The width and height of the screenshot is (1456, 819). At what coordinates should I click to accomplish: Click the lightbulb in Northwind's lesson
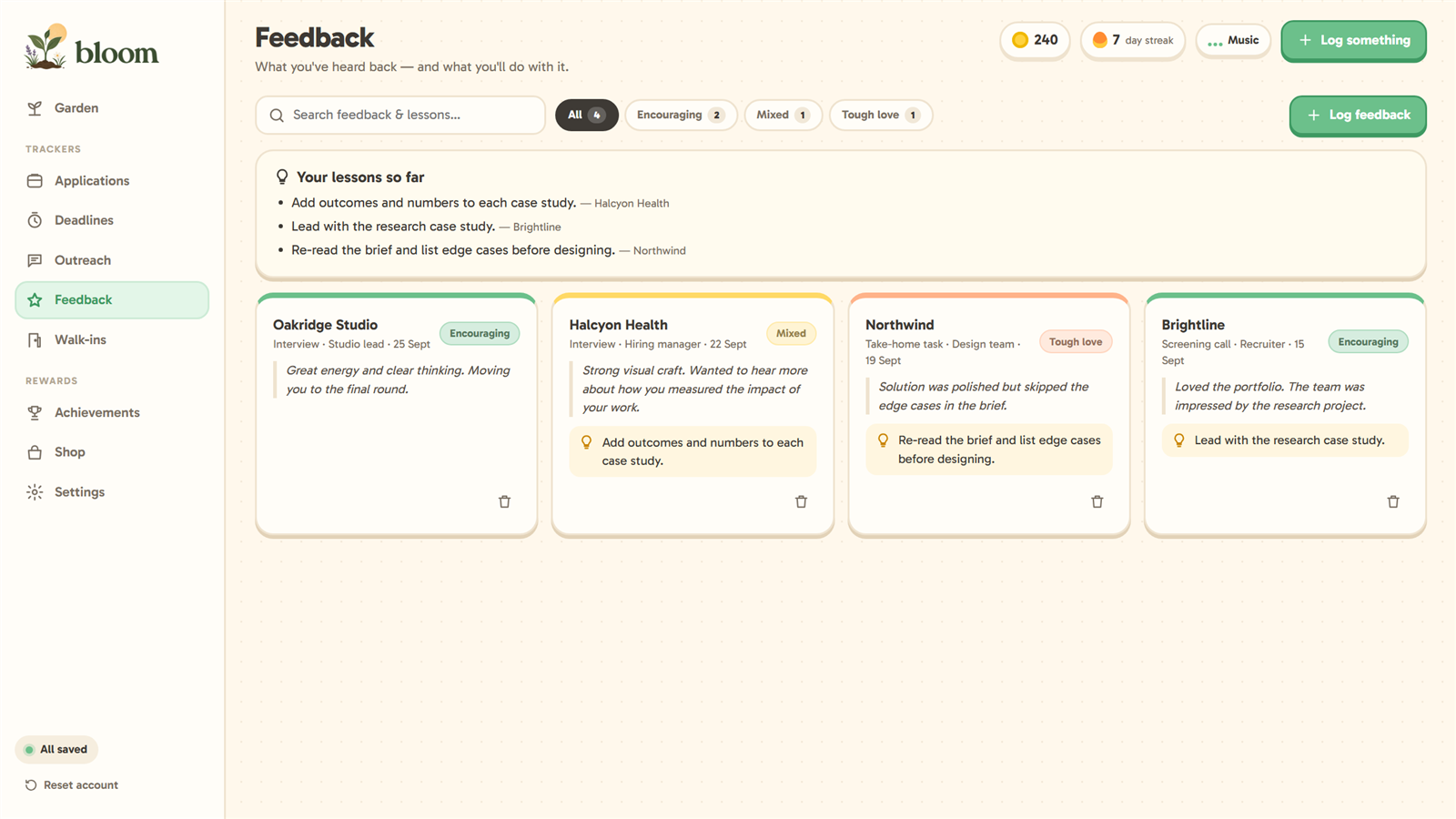click(x=883, y=440)
